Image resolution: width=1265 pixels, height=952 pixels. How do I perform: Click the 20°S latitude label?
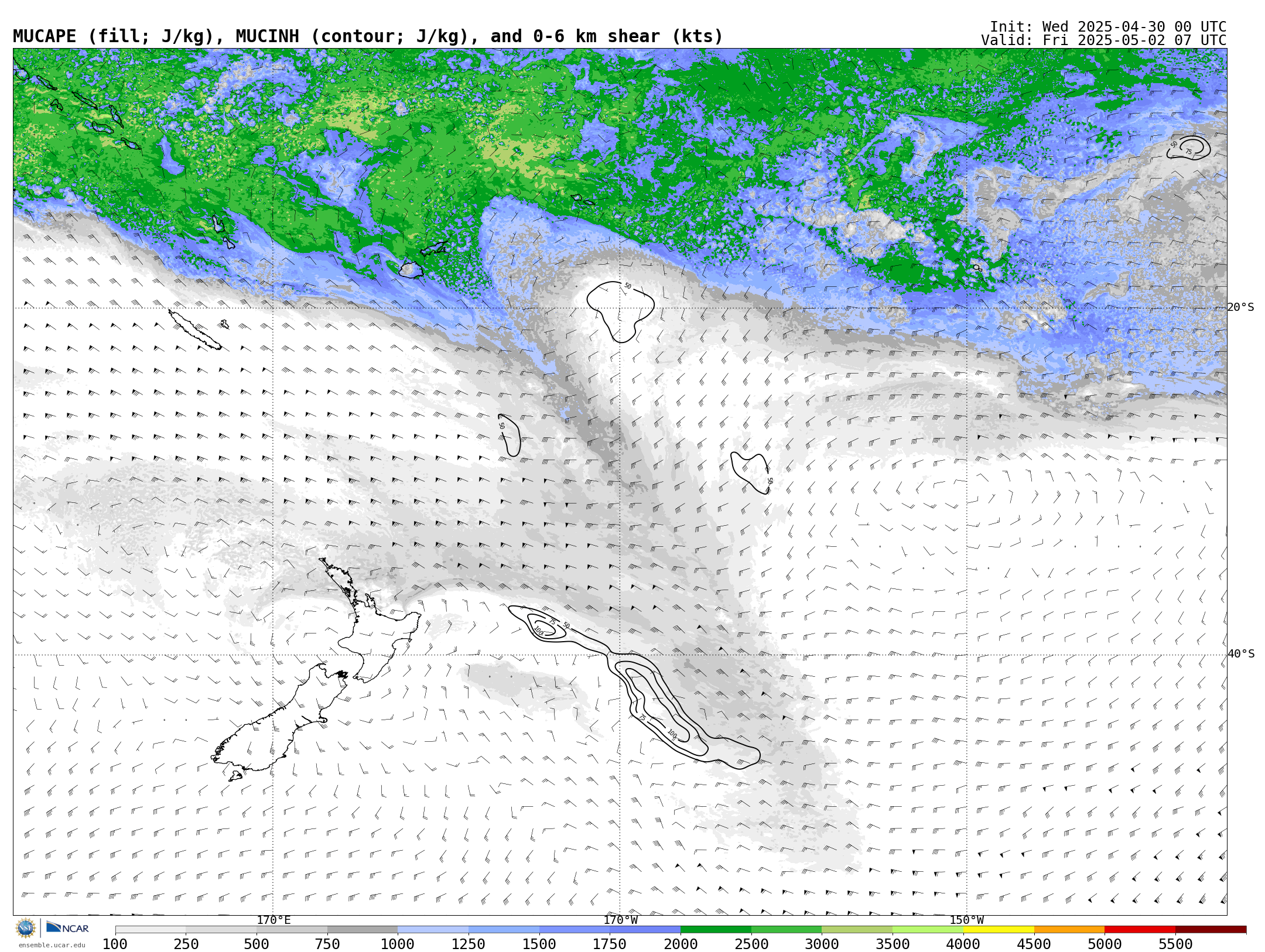point(1240,307)
